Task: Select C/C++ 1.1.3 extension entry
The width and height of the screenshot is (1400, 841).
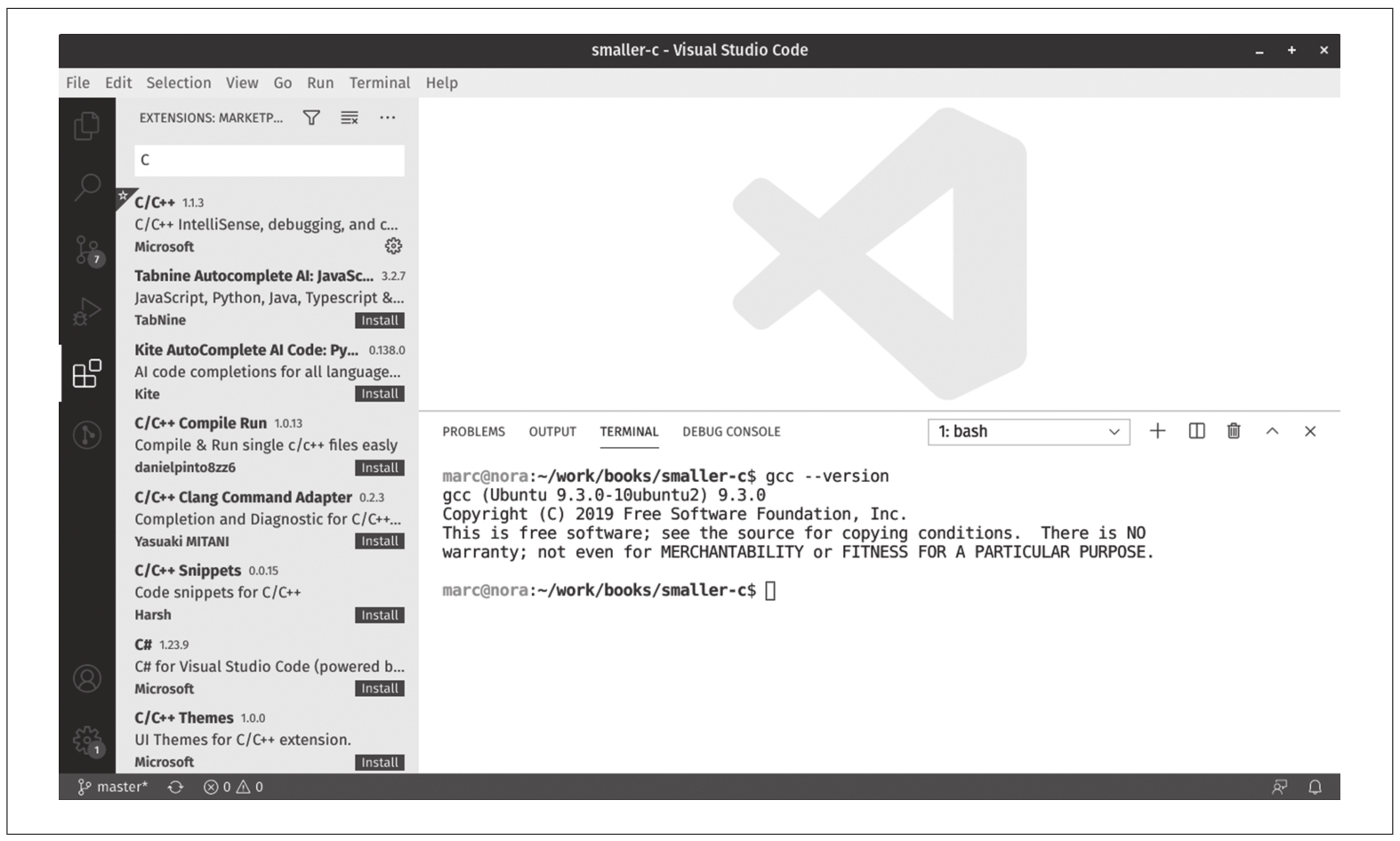Action: [x=267, y=224]
